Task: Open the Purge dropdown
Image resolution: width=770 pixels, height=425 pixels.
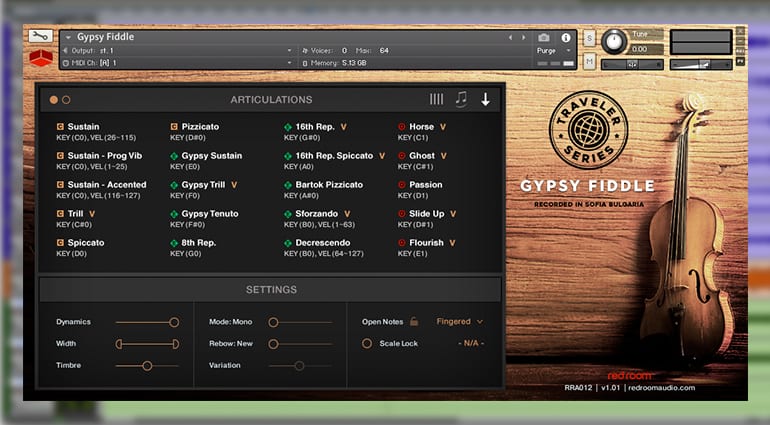Action: click(554, 51)
